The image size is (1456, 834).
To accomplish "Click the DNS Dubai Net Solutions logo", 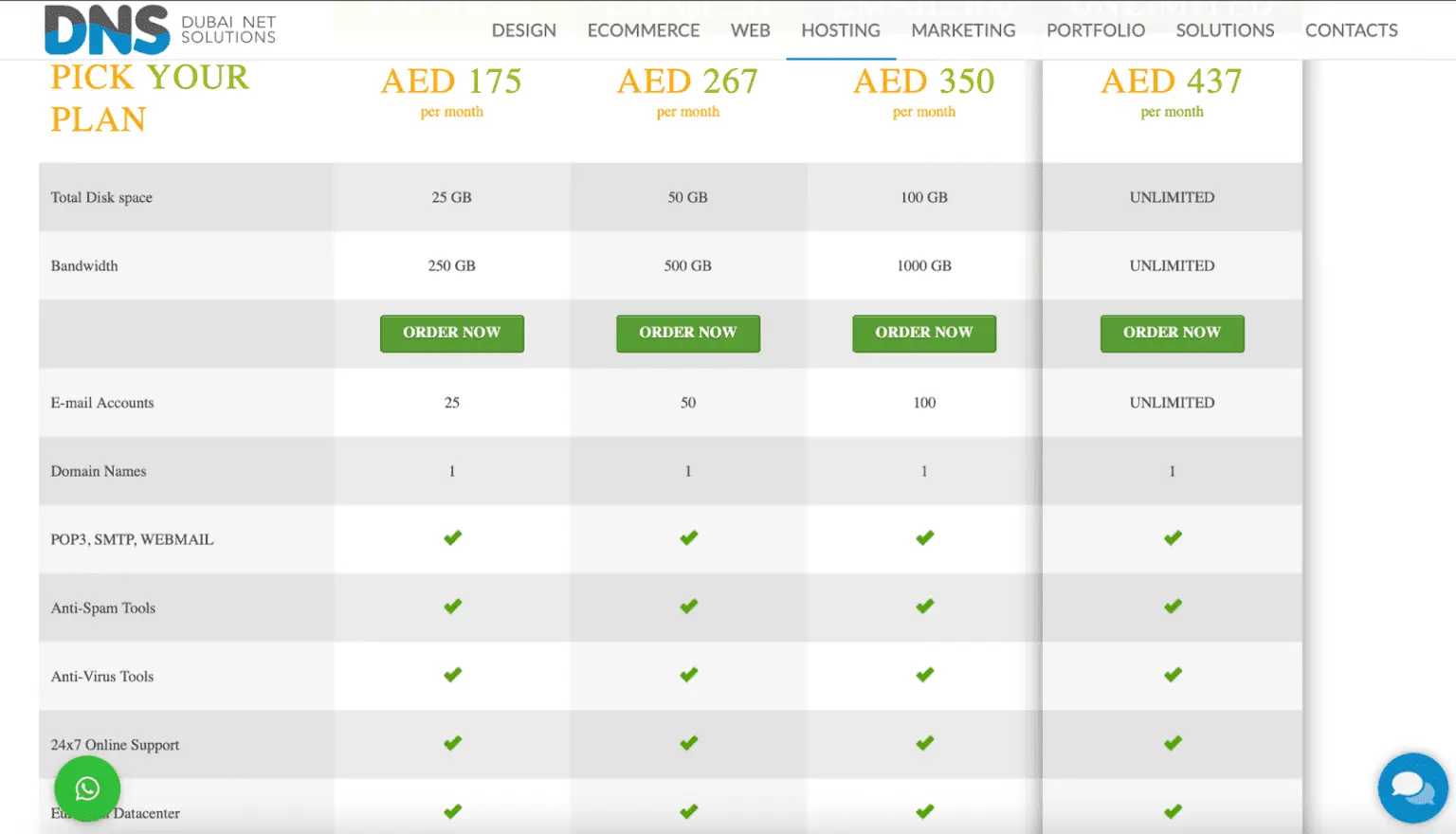I will (x=160, y=30).
